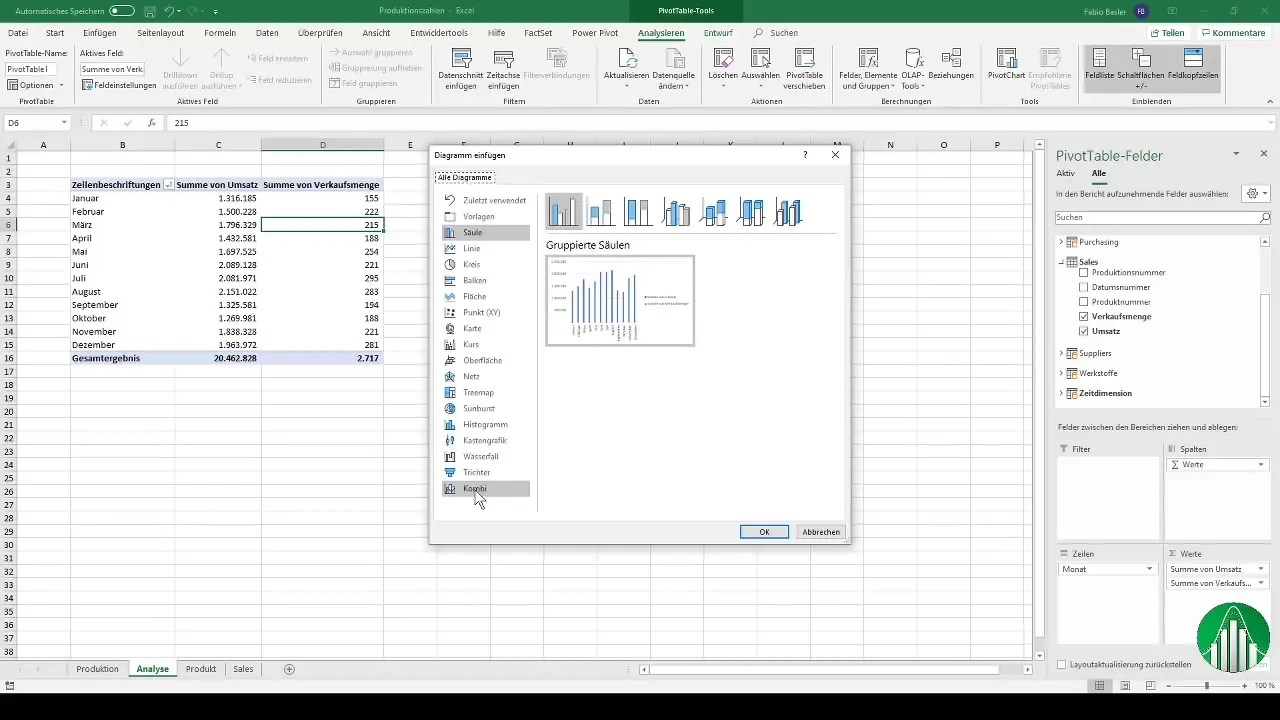1280x720 pixels.
Task: Click the PivotChart ribbon icon
Action: click(x=1008, y=63)
